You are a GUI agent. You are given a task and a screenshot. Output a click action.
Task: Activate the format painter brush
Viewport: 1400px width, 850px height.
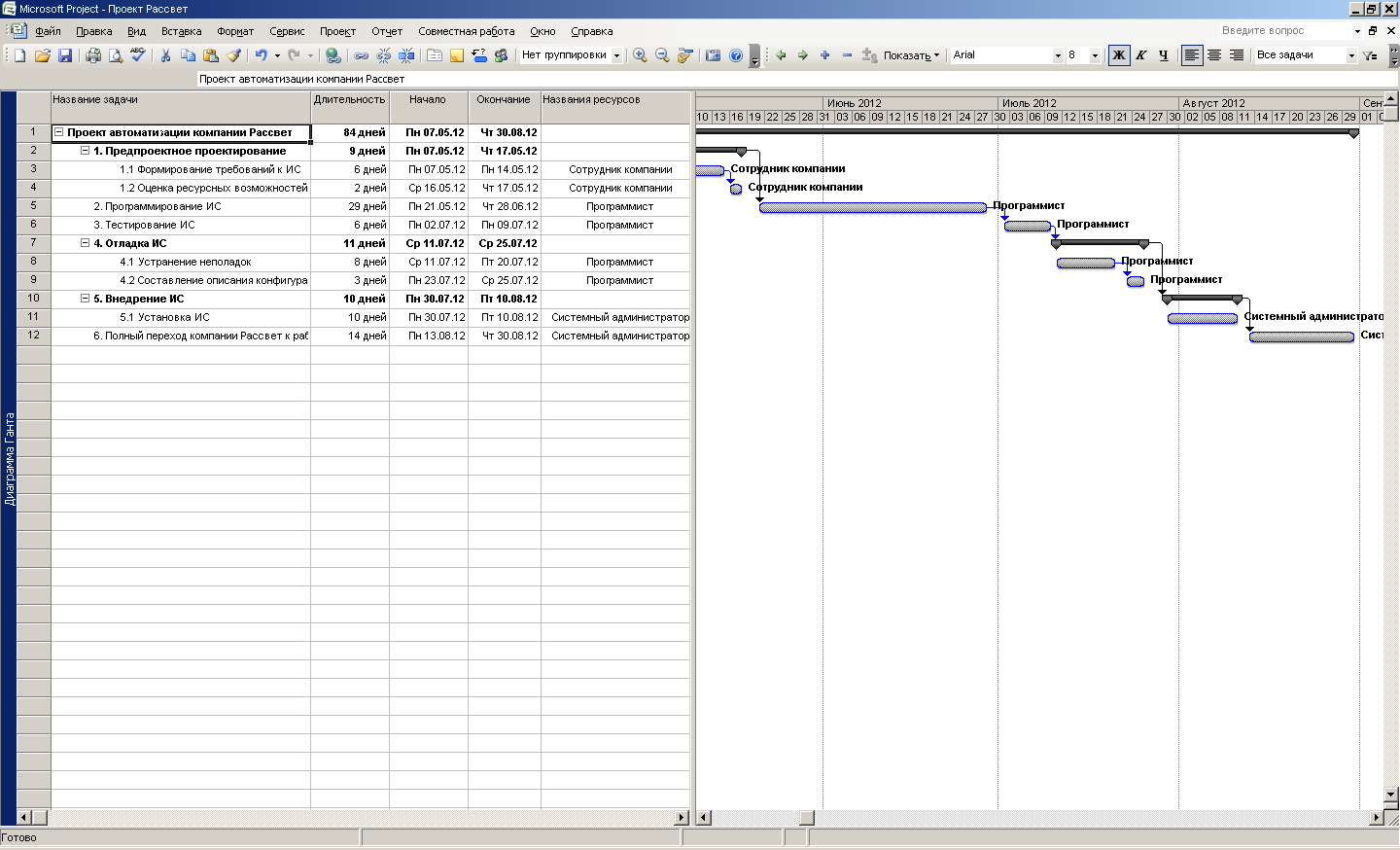tap(233, 55)
